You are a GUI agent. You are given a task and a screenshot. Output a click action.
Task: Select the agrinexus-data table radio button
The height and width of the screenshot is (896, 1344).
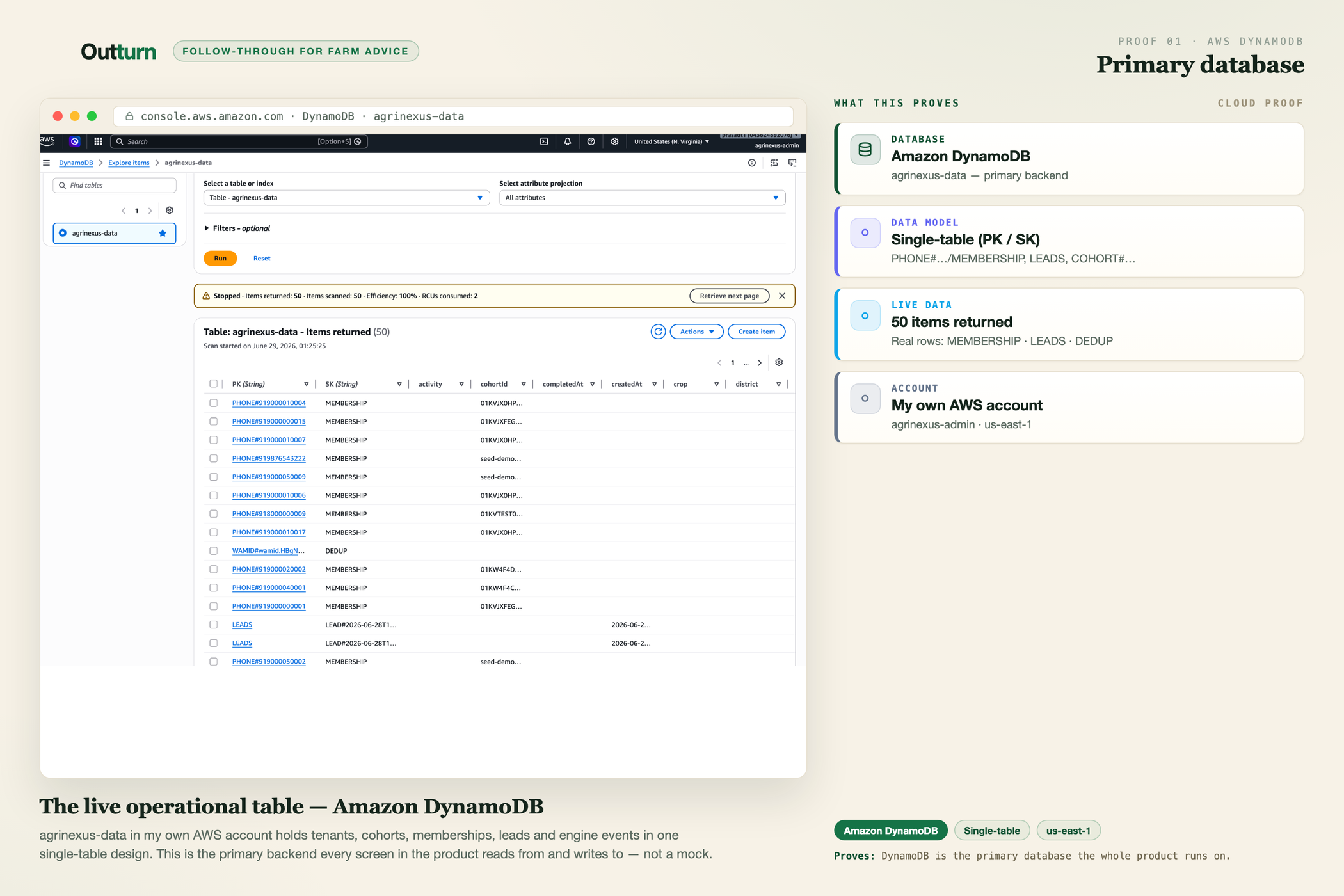tap(63, 233)
